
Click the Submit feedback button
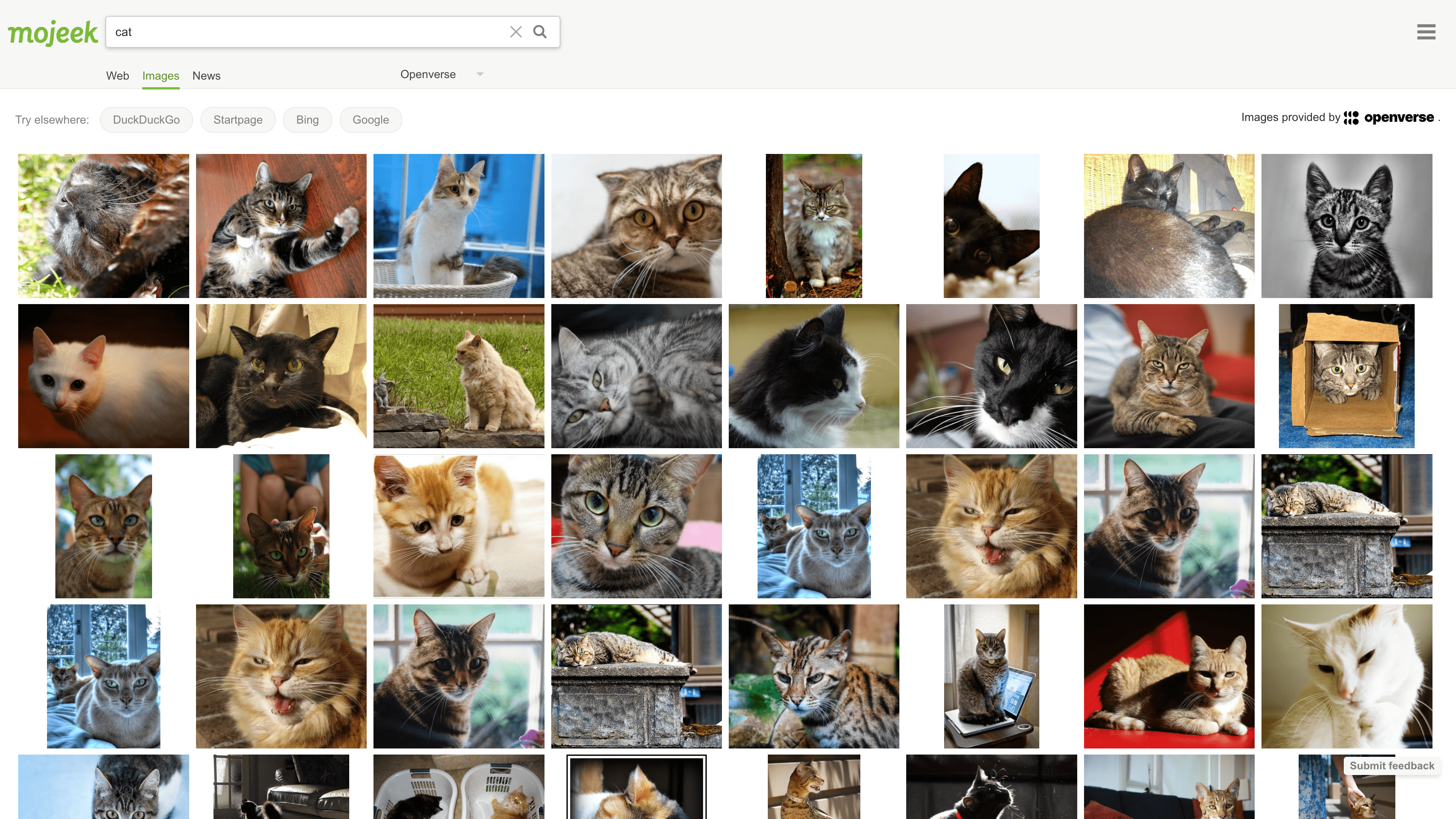pyautogui.click(x=1392, y=765)
